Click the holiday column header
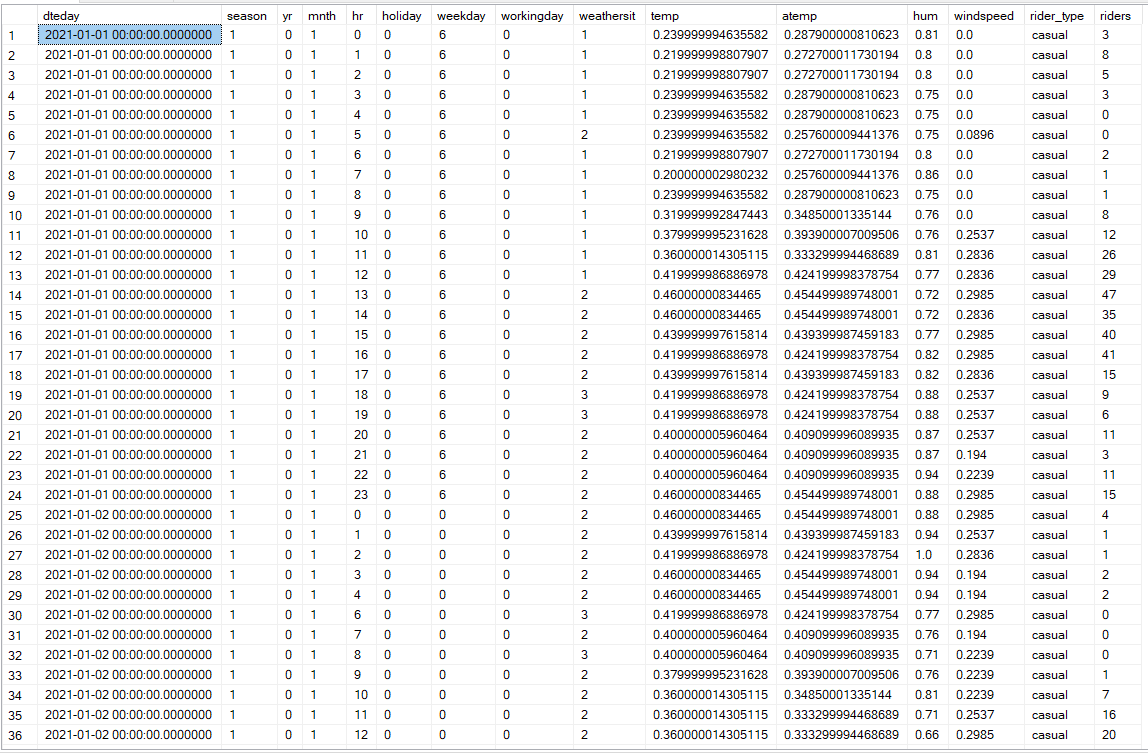Viewport: 1148px width, 753px height. point(401,16)
